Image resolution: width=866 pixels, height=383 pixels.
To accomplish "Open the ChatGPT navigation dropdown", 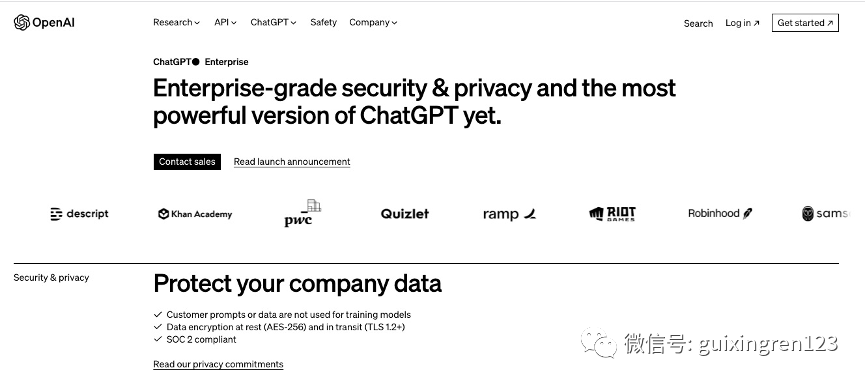I will coord(273,23).
